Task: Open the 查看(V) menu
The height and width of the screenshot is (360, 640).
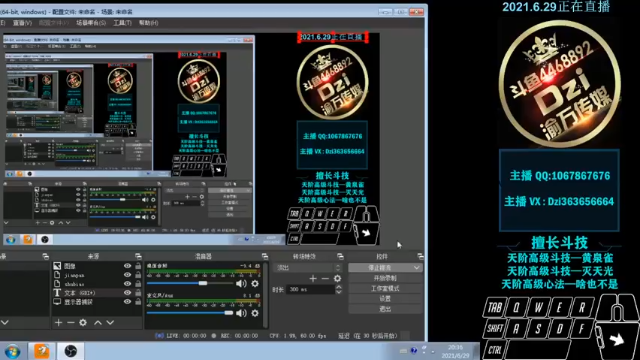Action: click(x=22, y=23)
